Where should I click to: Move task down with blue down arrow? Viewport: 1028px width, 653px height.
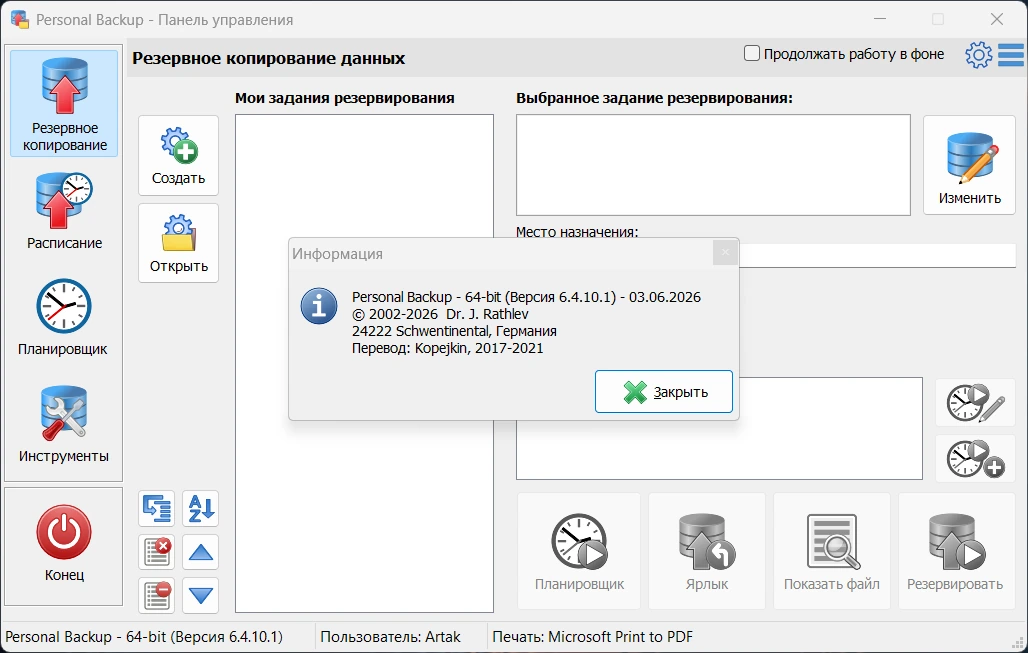tap(201, 595)
